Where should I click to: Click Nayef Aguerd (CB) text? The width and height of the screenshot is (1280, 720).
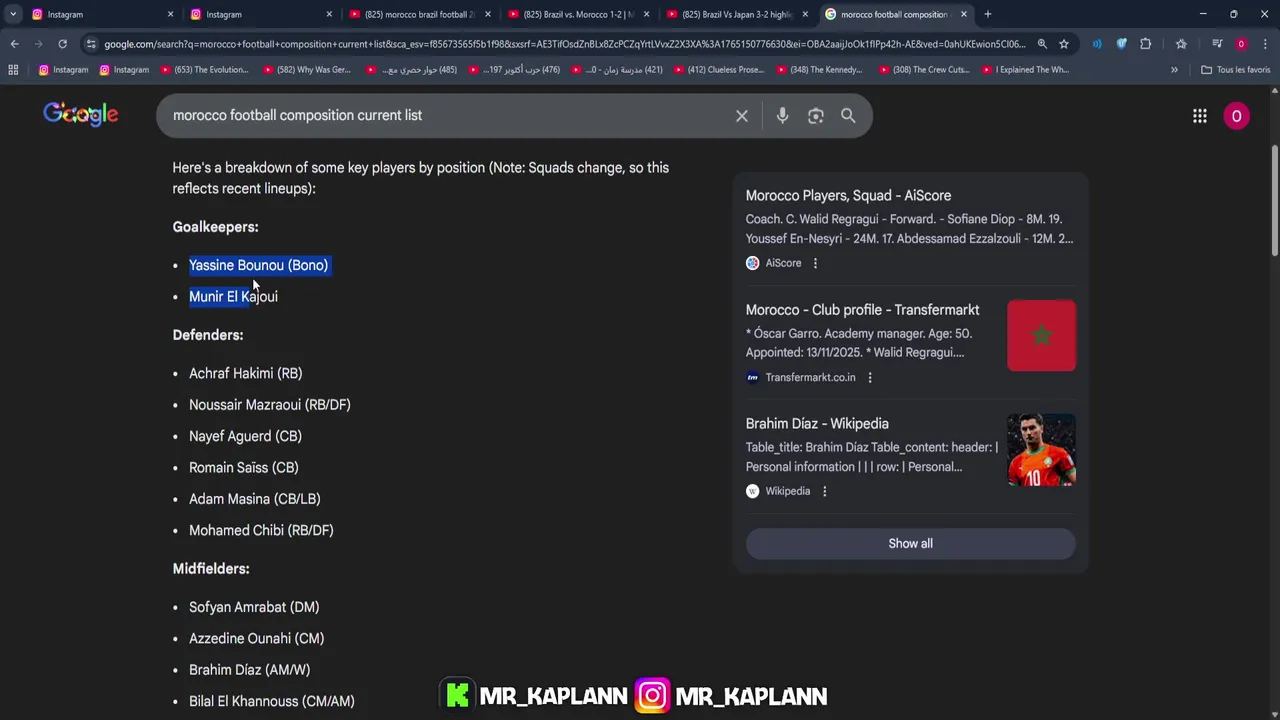pos(245,436)
